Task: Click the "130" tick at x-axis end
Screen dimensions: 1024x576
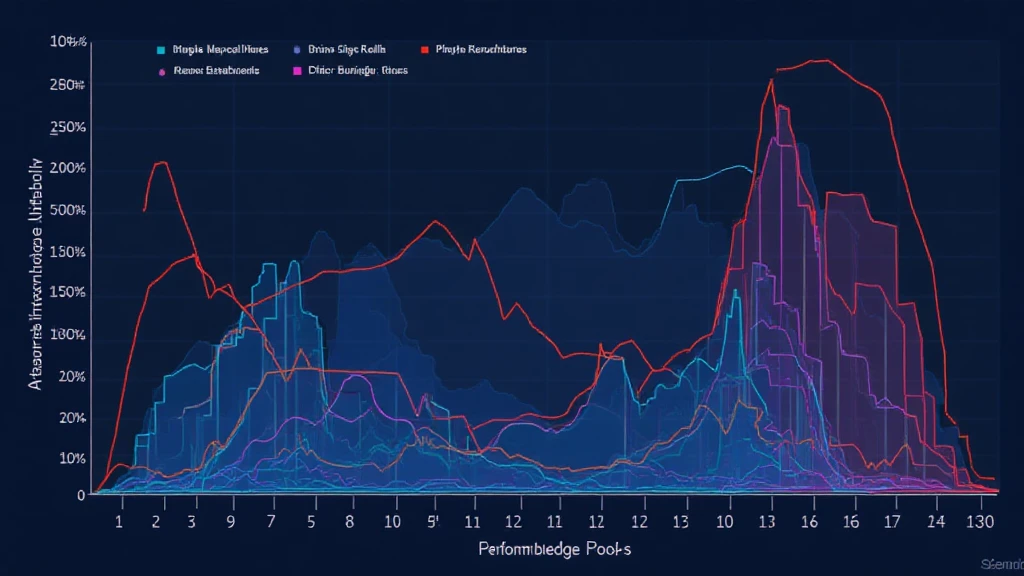Action: click(980, 519)
